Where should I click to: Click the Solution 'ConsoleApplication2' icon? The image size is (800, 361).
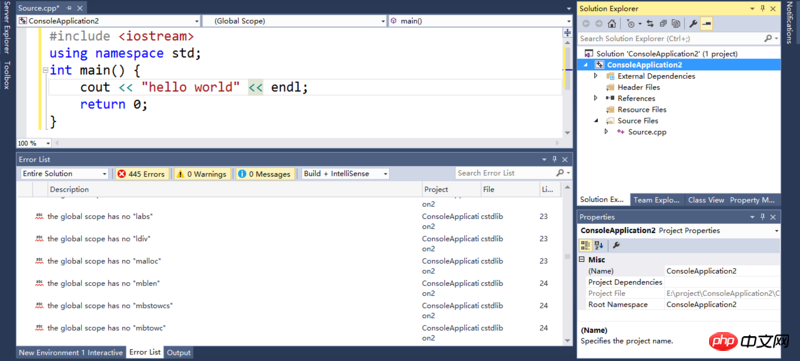pos(589,54)
